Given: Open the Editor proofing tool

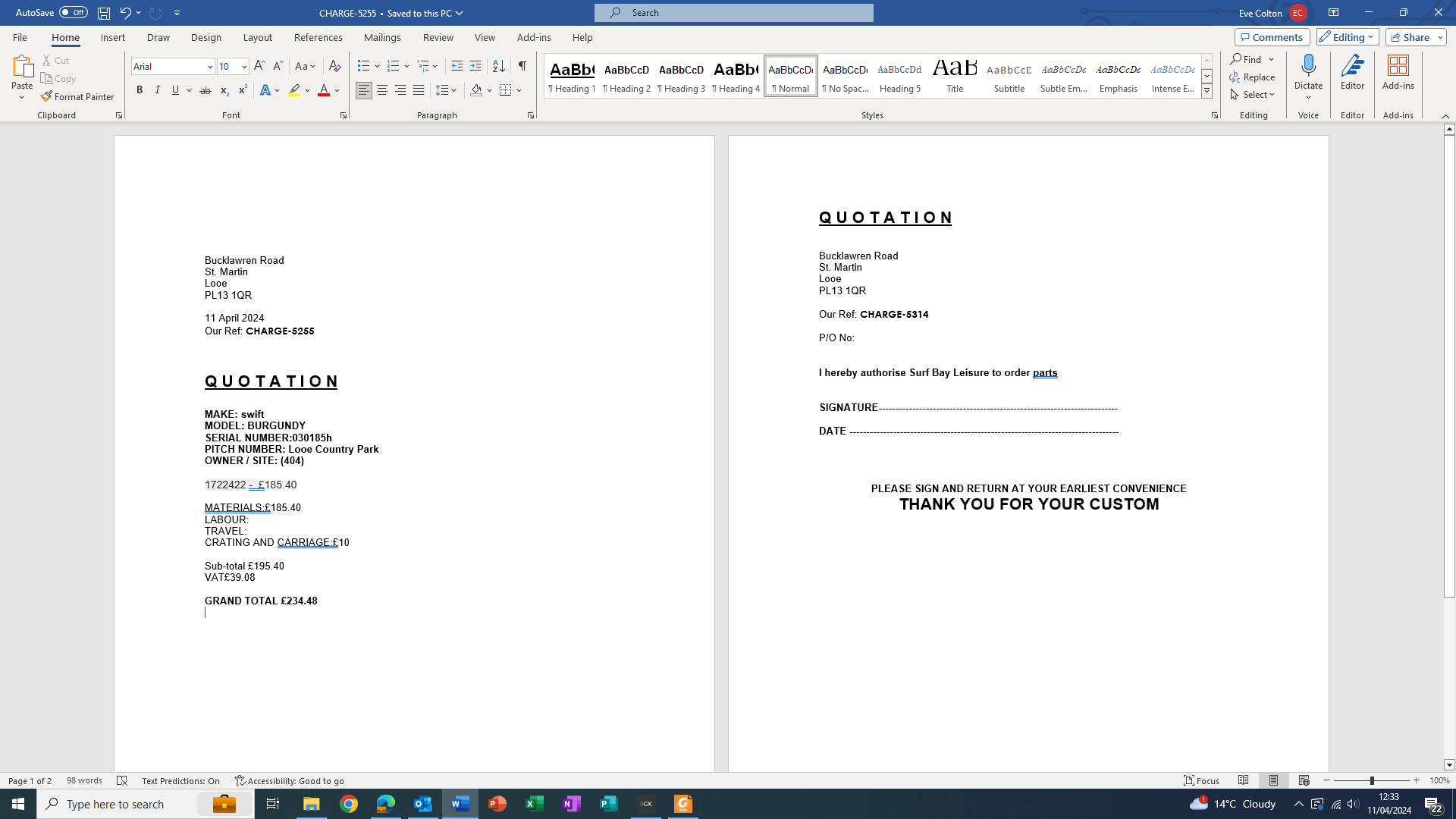Looking at the screenshot, I should coord(1352,73).
